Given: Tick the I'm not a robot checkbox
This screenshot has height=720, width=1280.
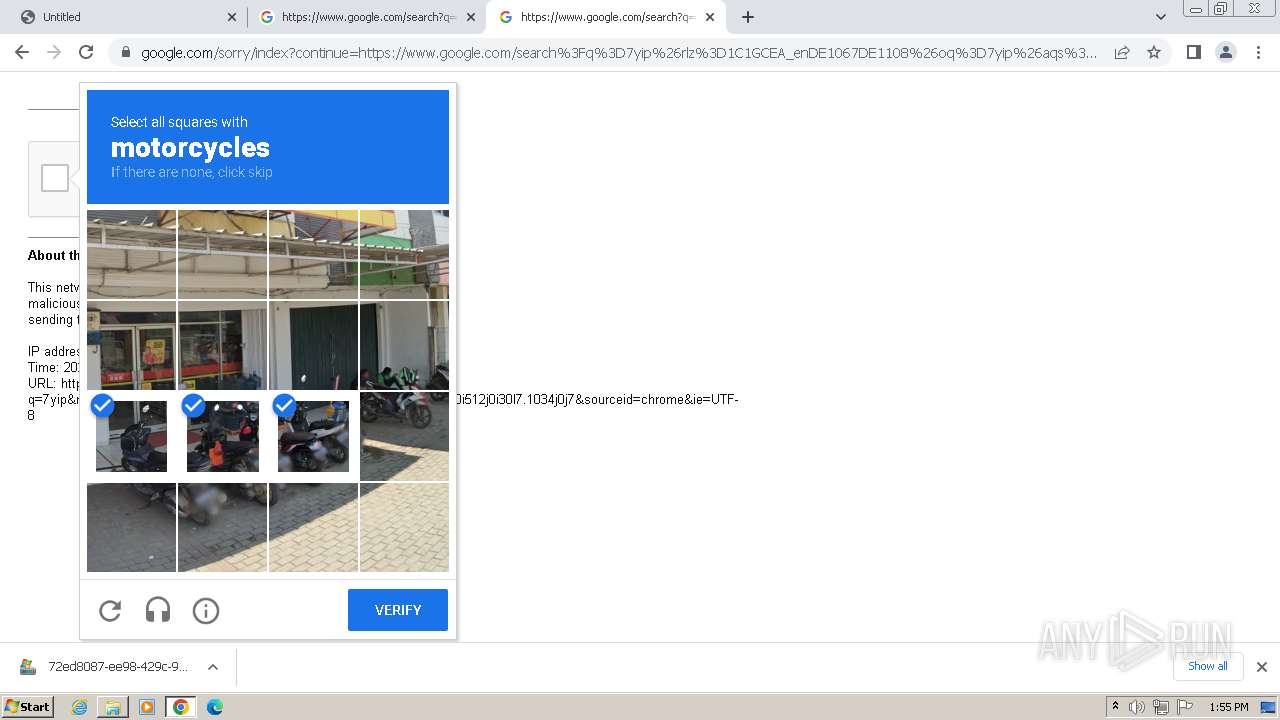Looking at the screenshot, I should [55, 178].
